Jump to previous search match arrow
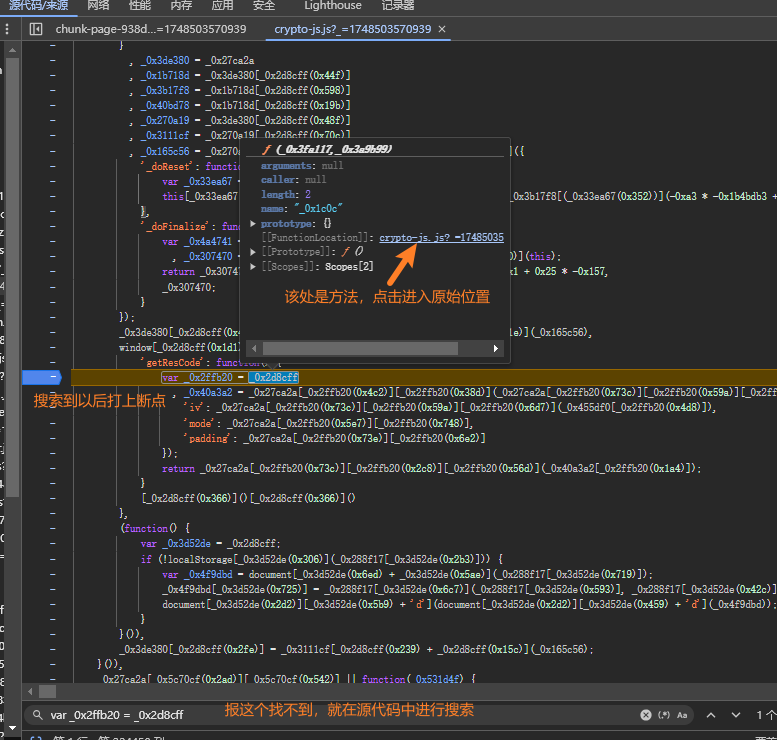The image size is (777, 740). [711, 715]
